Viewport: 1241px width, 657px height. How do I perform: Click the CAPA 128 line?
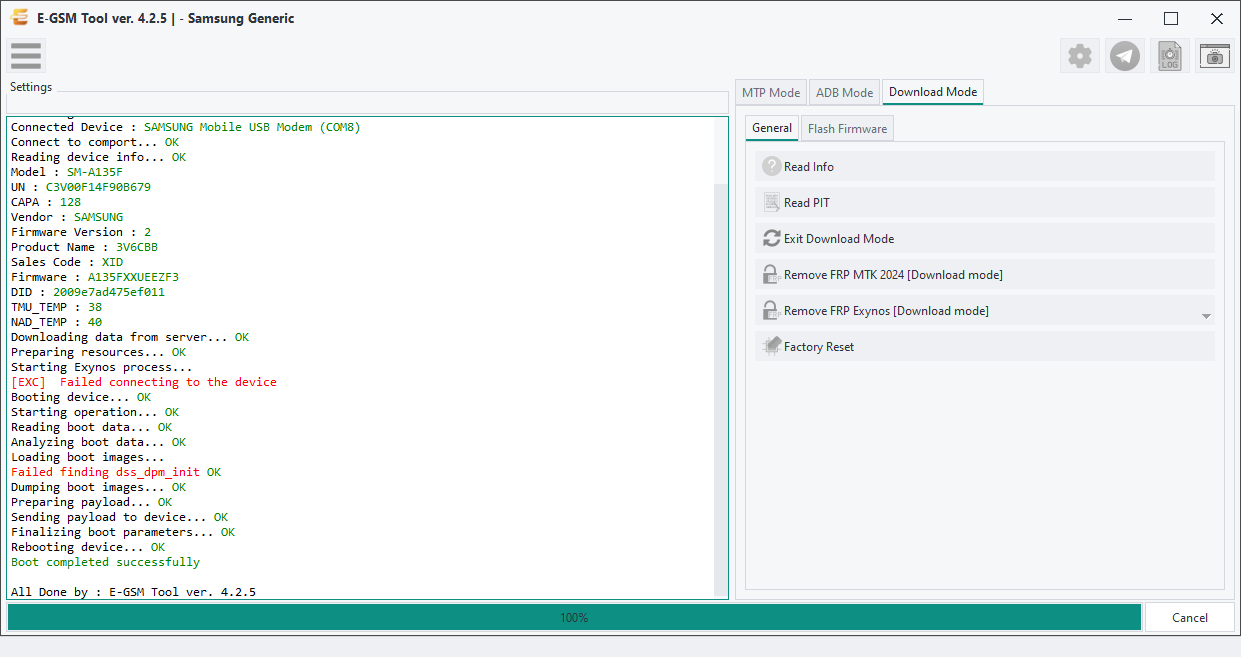tap(46, 202)
